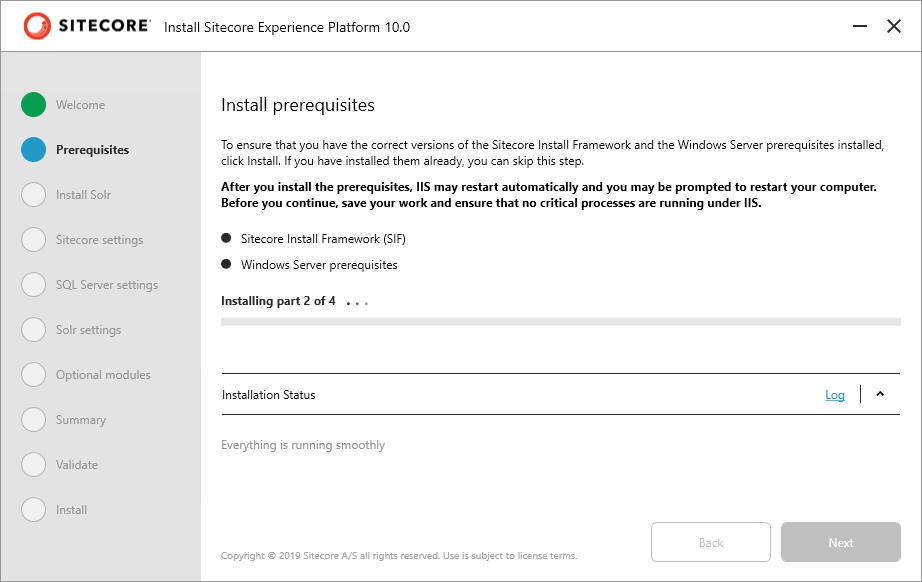The image size is (922, 582).
Task: Minimize the installer window
Action: pos(860,26)
